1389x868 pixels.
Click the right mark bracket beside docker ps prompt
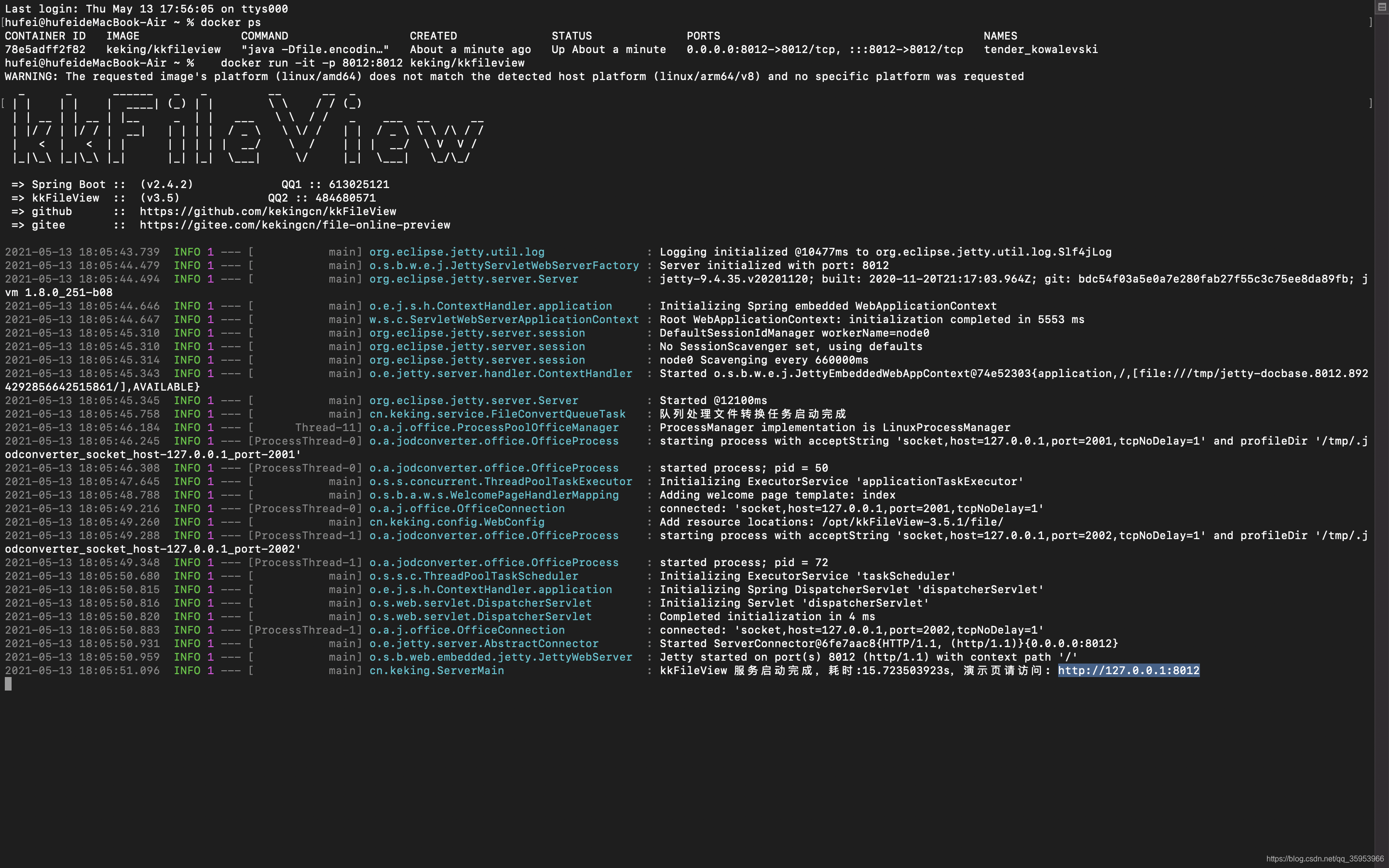click(1371, 22)
